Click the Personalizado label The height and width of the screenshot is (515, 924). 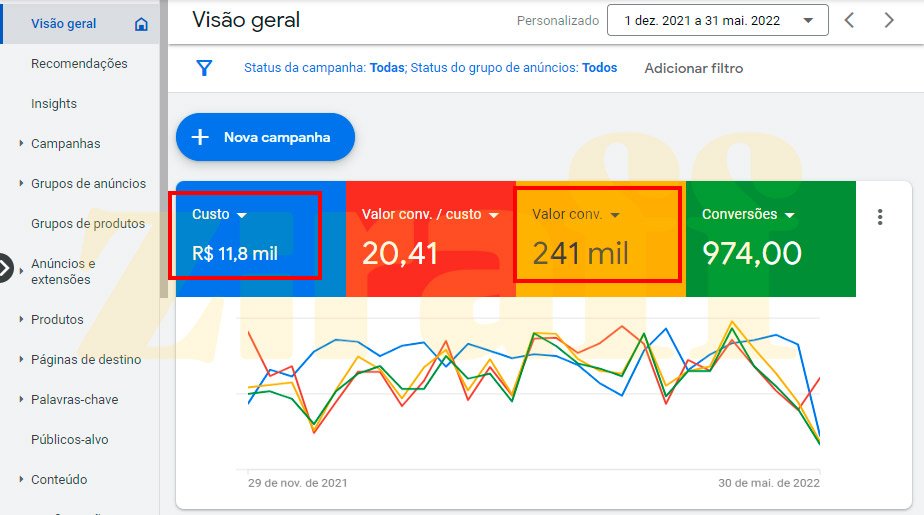click(x=557, y=21)
